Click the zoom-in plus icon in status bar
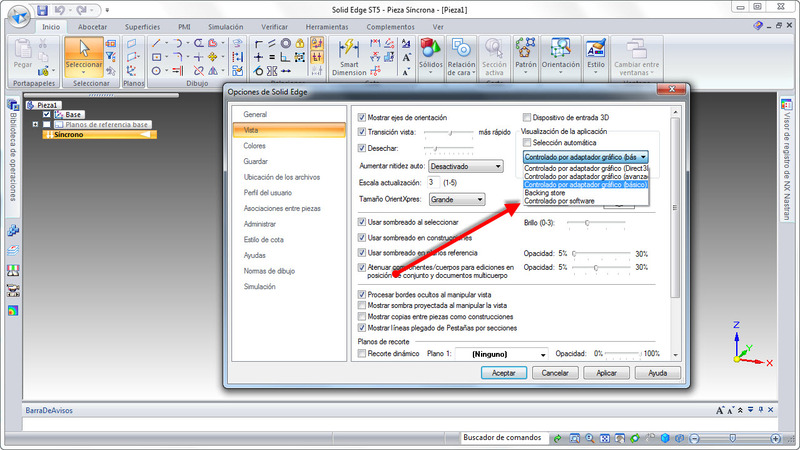800x450 pixels. 776,438
